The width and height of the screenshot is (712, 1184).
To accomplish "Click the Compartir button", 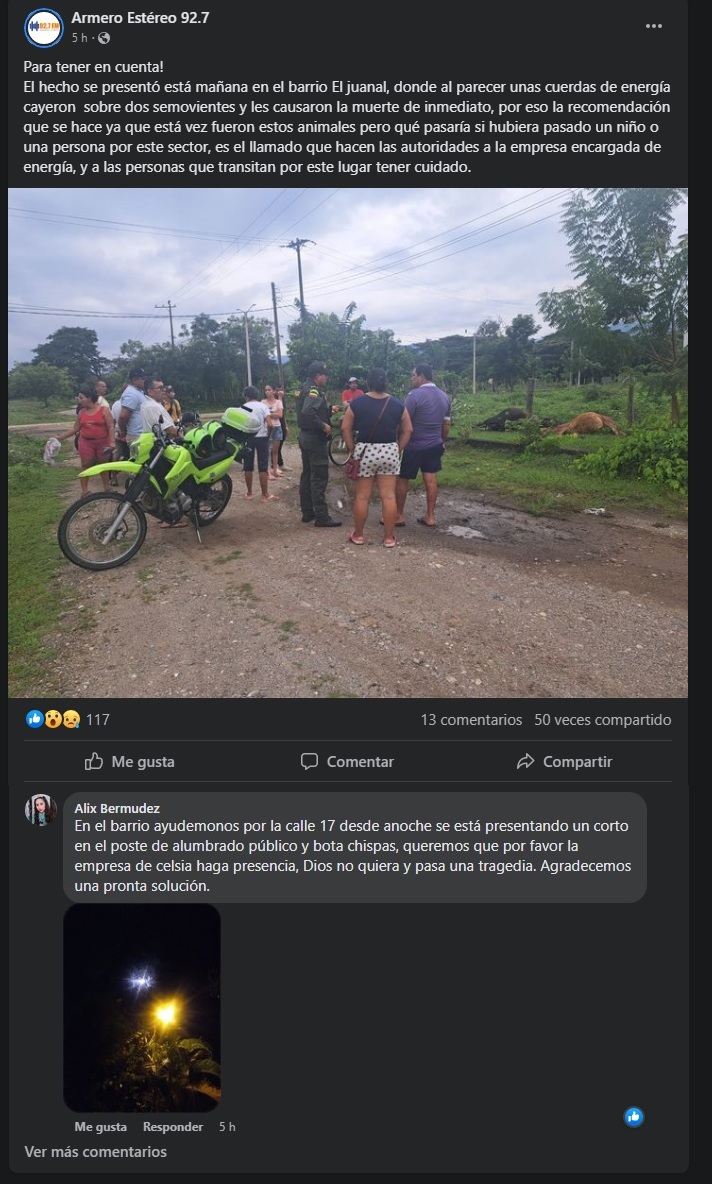I will (x=564, y=761).
